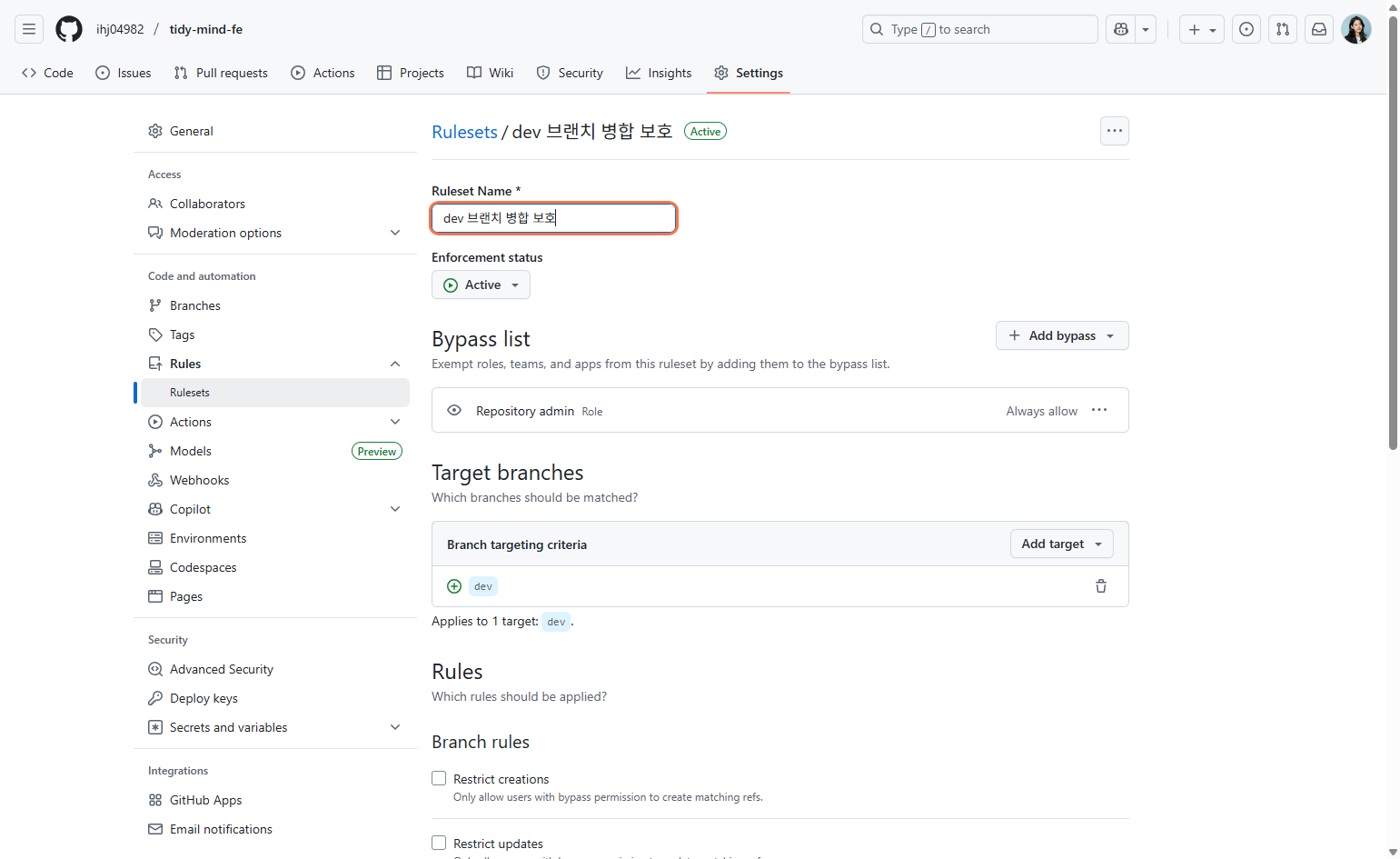Open the ruleset three-dot options menu
This screenshot has width=1400, height=859.
click(x=1115, y=131)
